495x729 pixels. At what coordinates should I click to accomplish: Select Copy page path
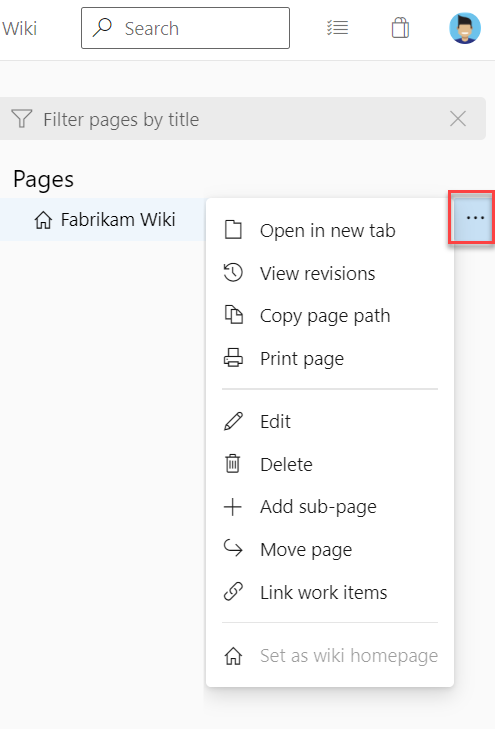pyautogui.click(x=330, y=316)
